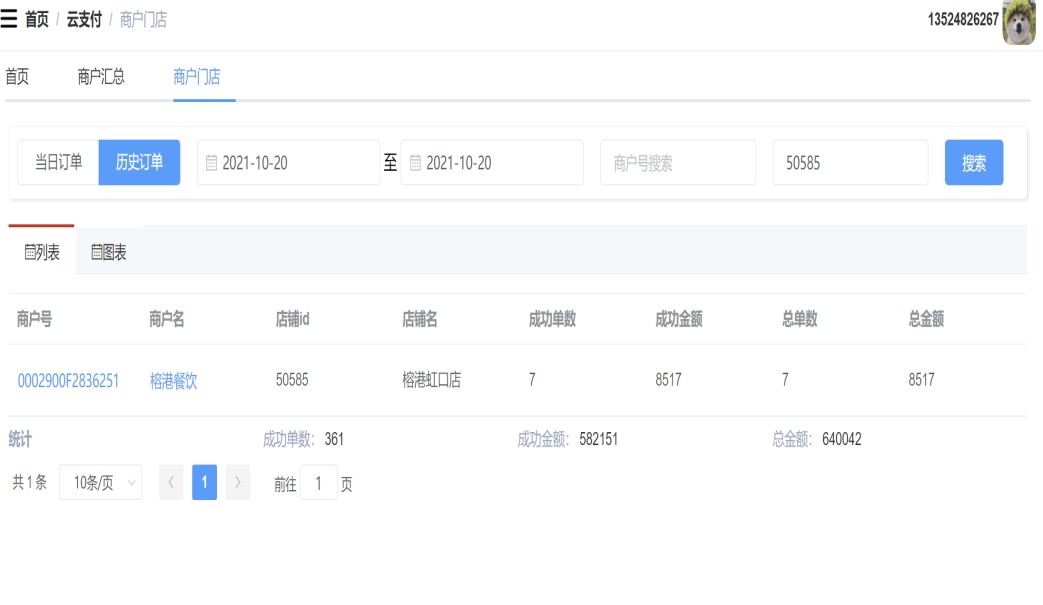Open the 列表 list view tab
This screenshot has width=1043, height=605.
click(42, 252)
